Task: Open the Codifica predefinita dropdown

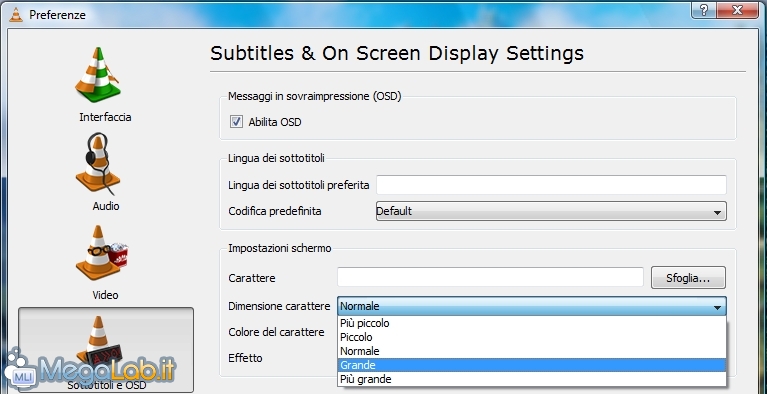Action: 551,211
